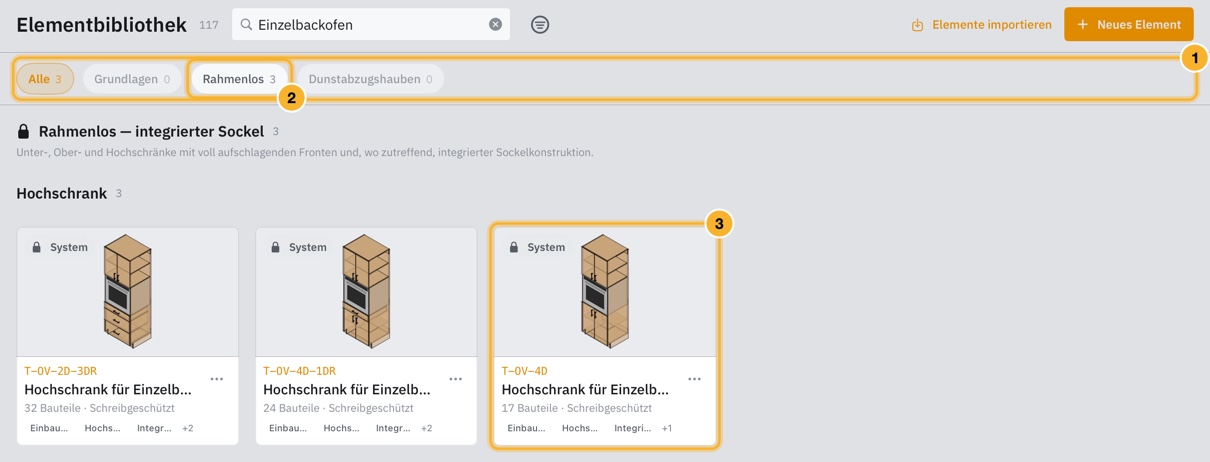This screenshot has width=1210, height=462.
Task: Click the lock icon on T-OV-4D-1DR card
Action: (x=275, y=247)
